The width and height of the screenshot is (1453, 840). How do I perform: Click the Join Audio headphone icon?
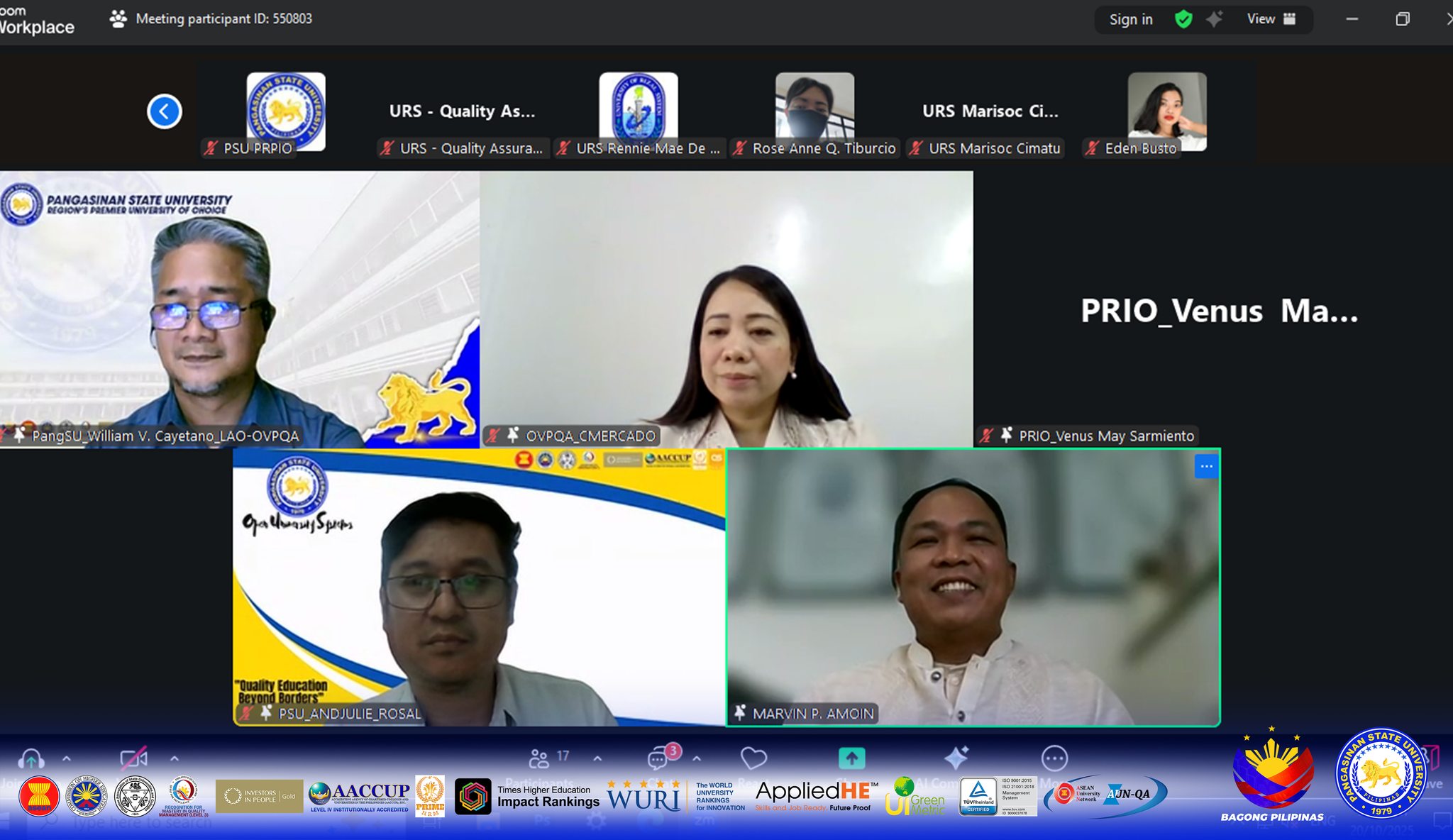[31, 759]
